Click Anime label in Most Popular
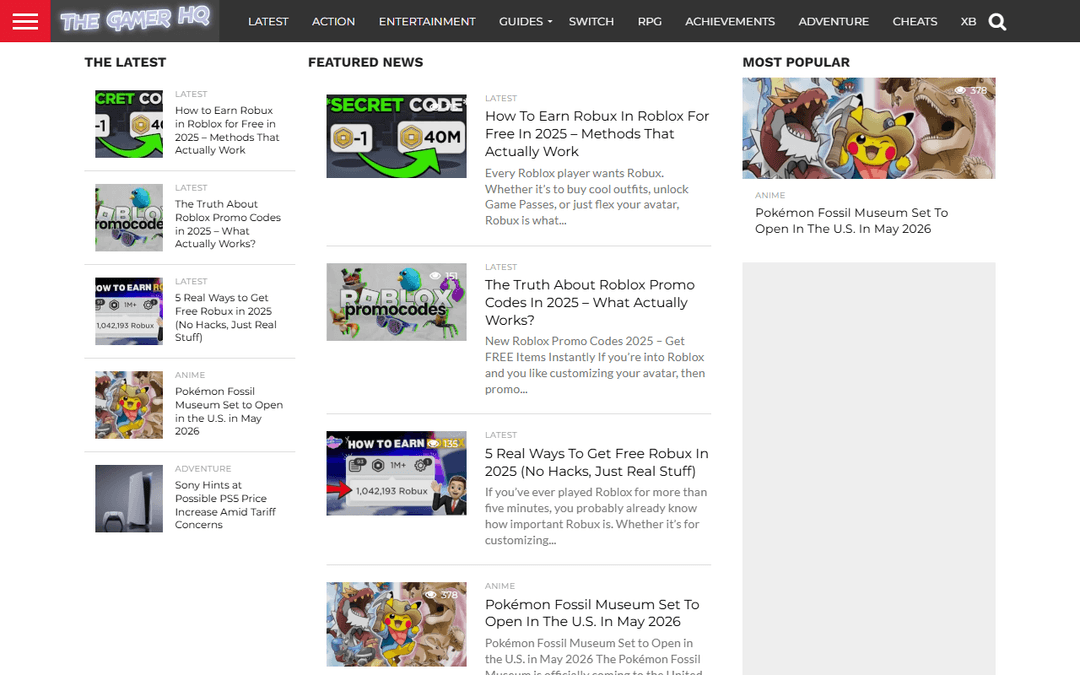 (x=770, y=195)
